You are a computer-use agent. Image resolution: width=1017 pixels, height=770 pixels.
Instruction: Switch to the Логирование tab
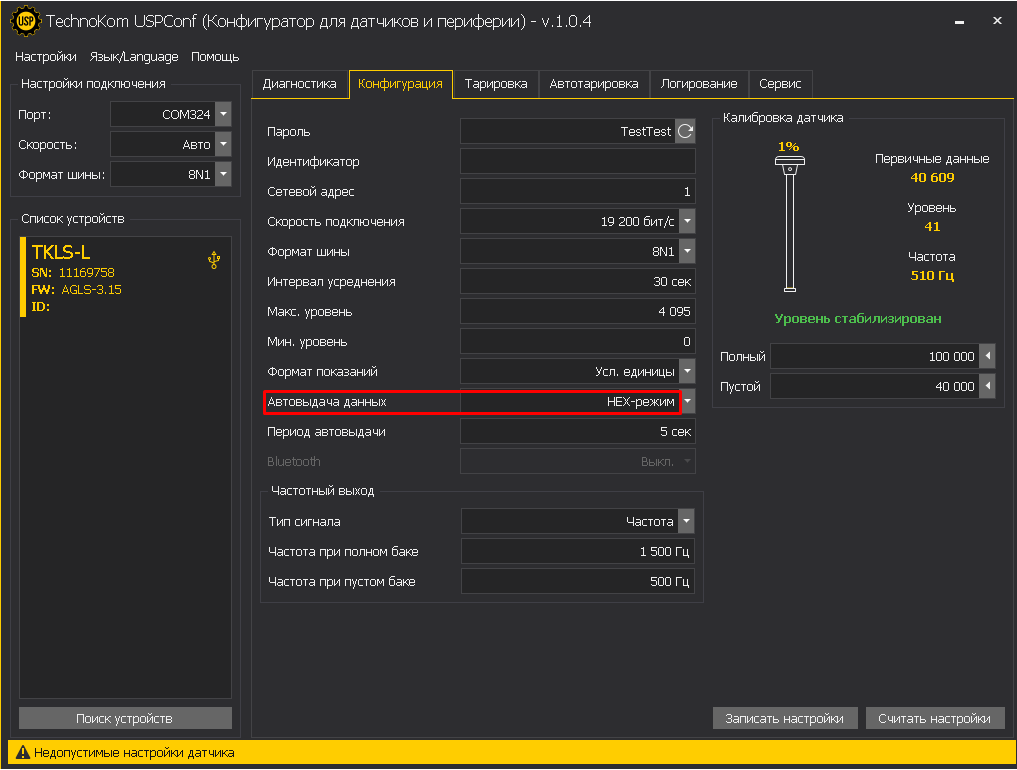(699, 84)
